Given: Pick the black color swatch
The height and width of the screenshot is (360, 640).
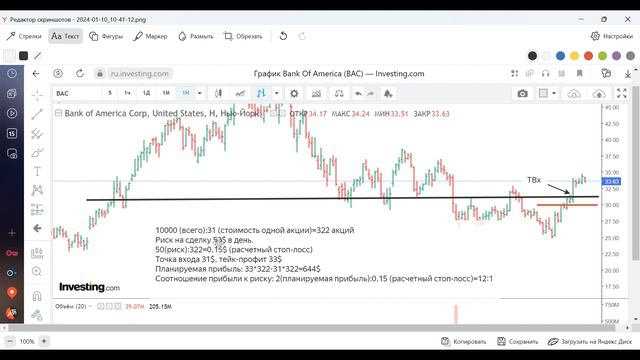Looking at the screenshot, I should [532, 56].
